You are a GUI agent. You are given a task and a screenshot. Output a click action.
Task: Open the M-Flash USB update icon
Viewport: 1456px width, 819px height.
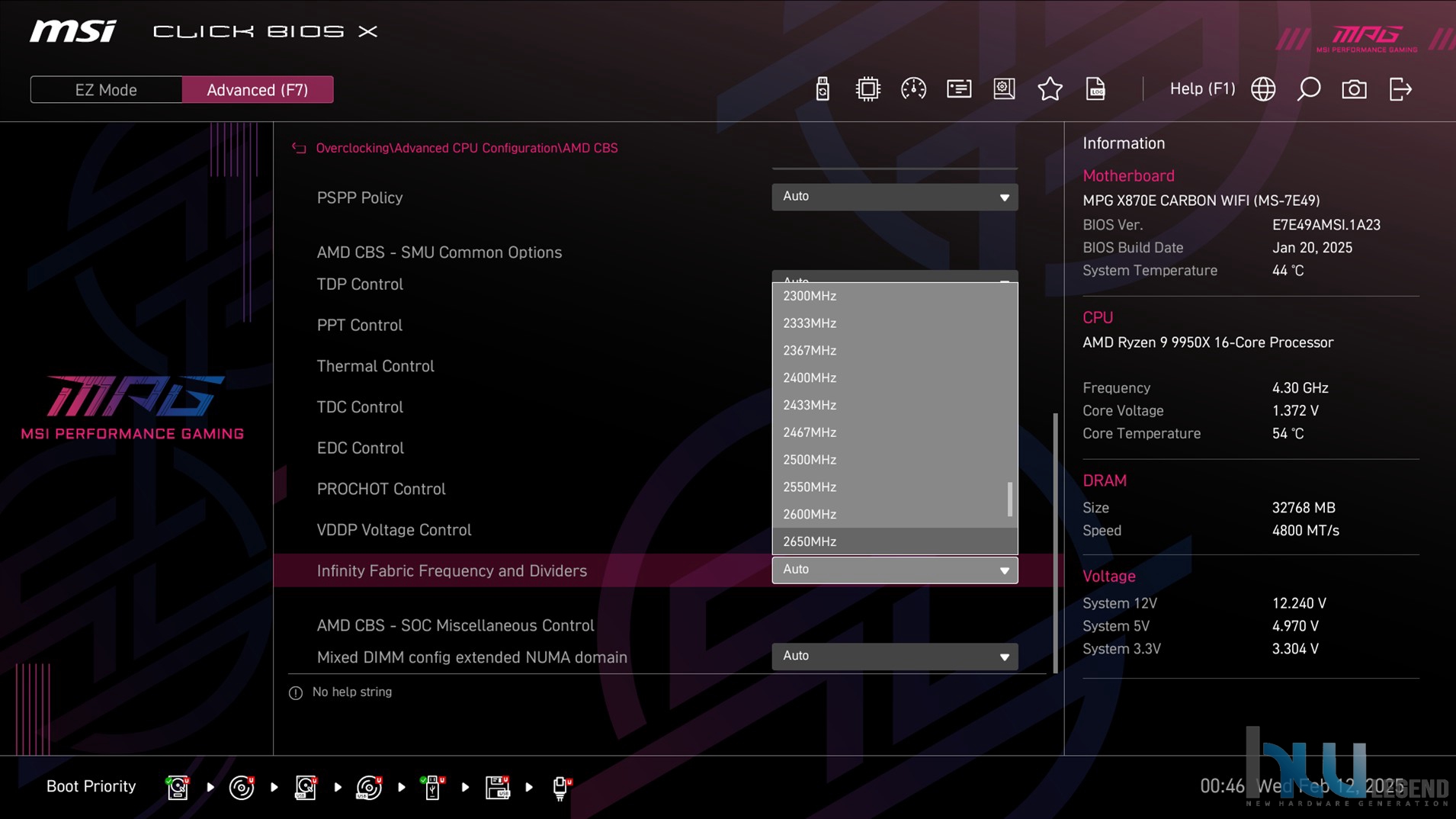click(x=822, y=89)
